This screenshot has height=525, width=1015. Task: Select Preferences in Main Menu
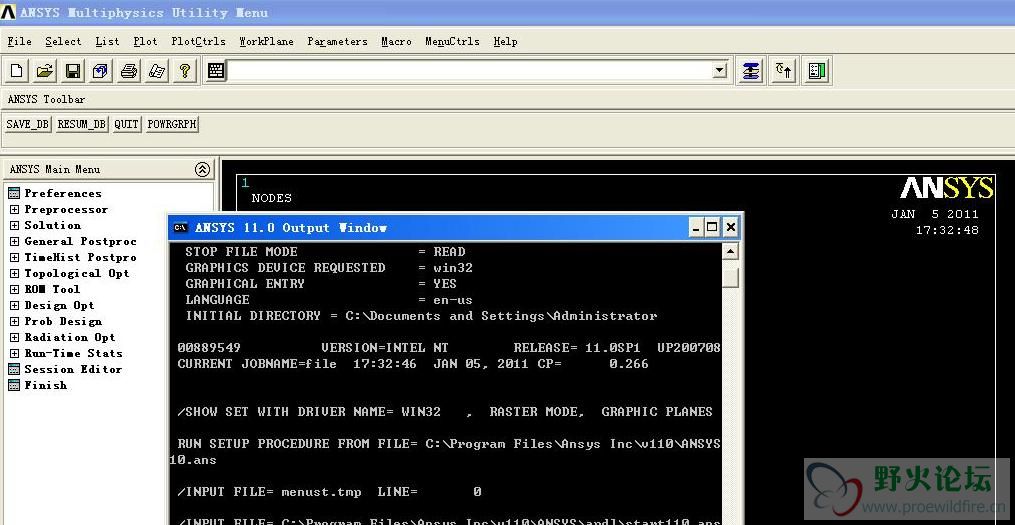pos(63,193)
